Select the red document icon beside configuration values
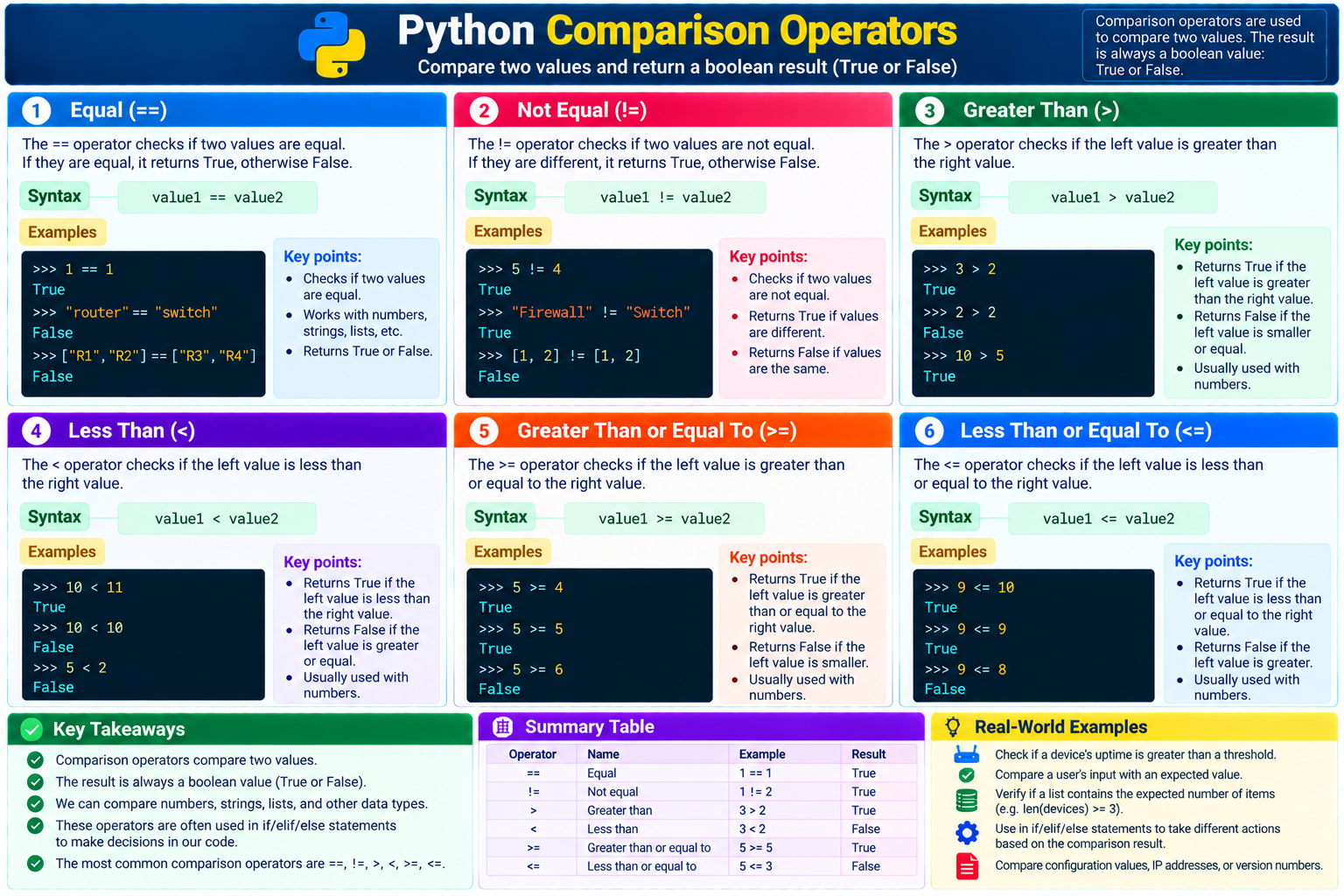Screen dimensions: 1344x896 tap(967, 866)
